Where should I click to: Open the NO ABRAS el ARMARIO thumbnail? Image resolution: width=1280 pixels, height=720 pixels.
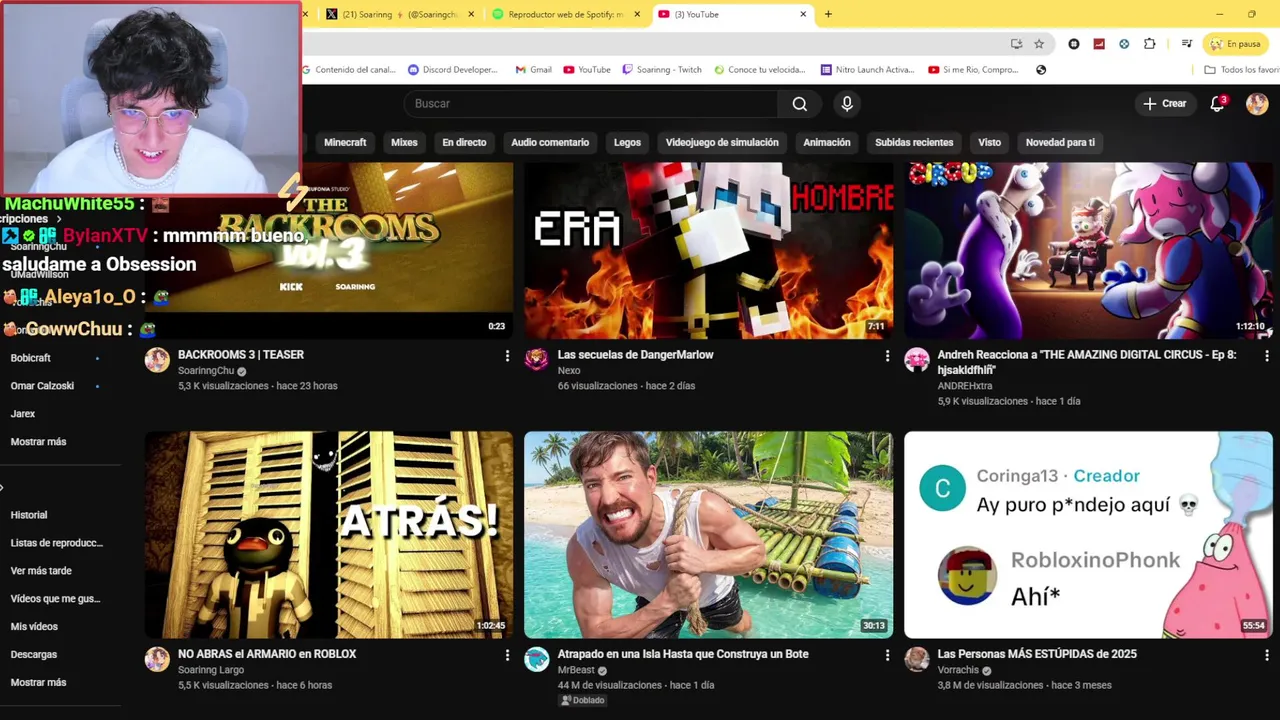pos(329,535)
